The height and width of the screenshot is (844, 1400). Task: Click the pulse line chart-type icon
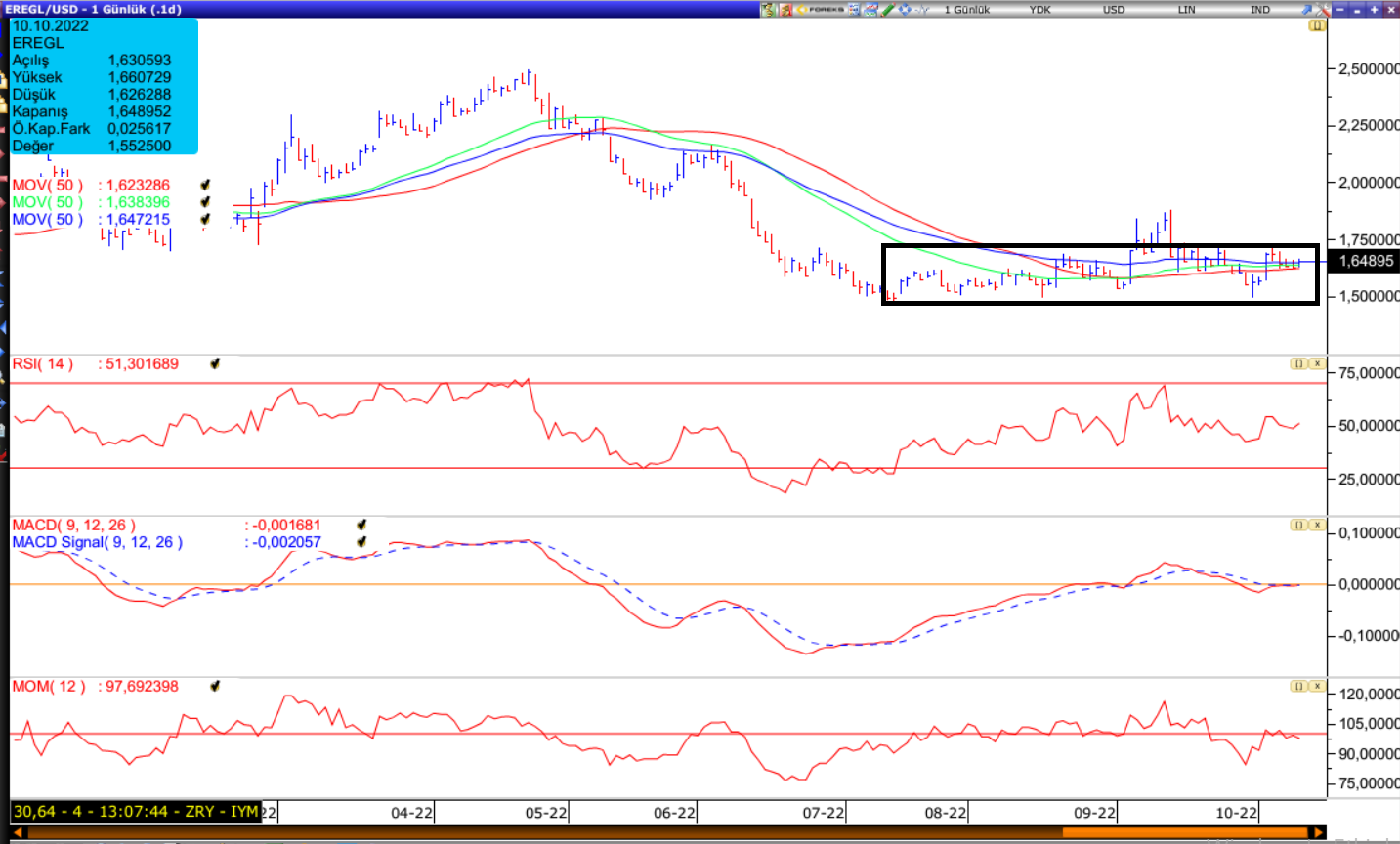[922, 9]
